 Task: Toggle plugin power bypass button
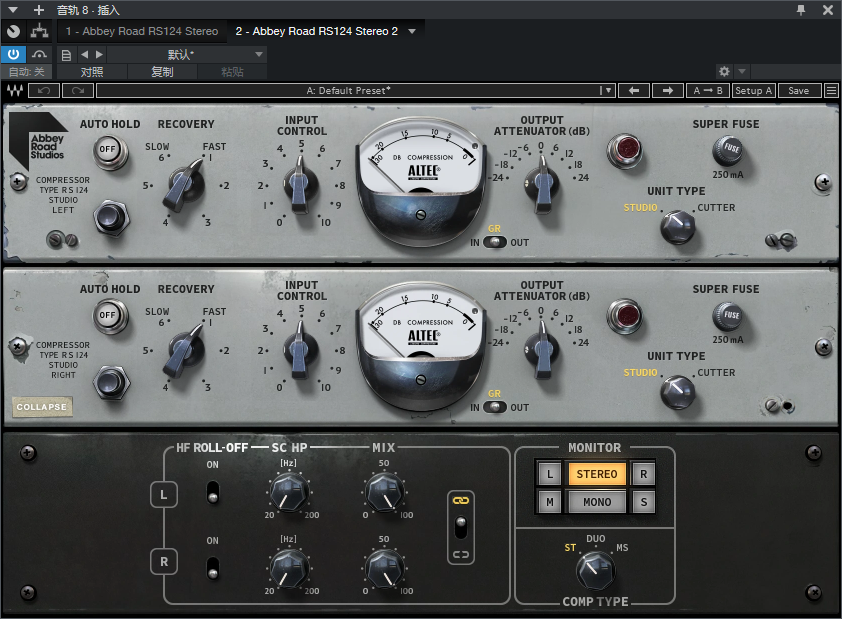coord(13,54)
